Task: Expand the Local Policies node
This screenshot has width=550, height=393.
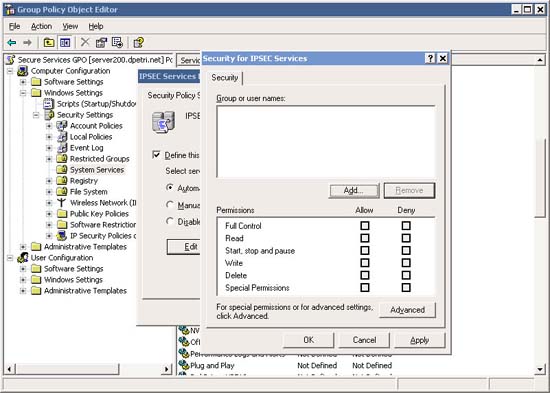Action: pyautogui.click(x=49, y=137)
